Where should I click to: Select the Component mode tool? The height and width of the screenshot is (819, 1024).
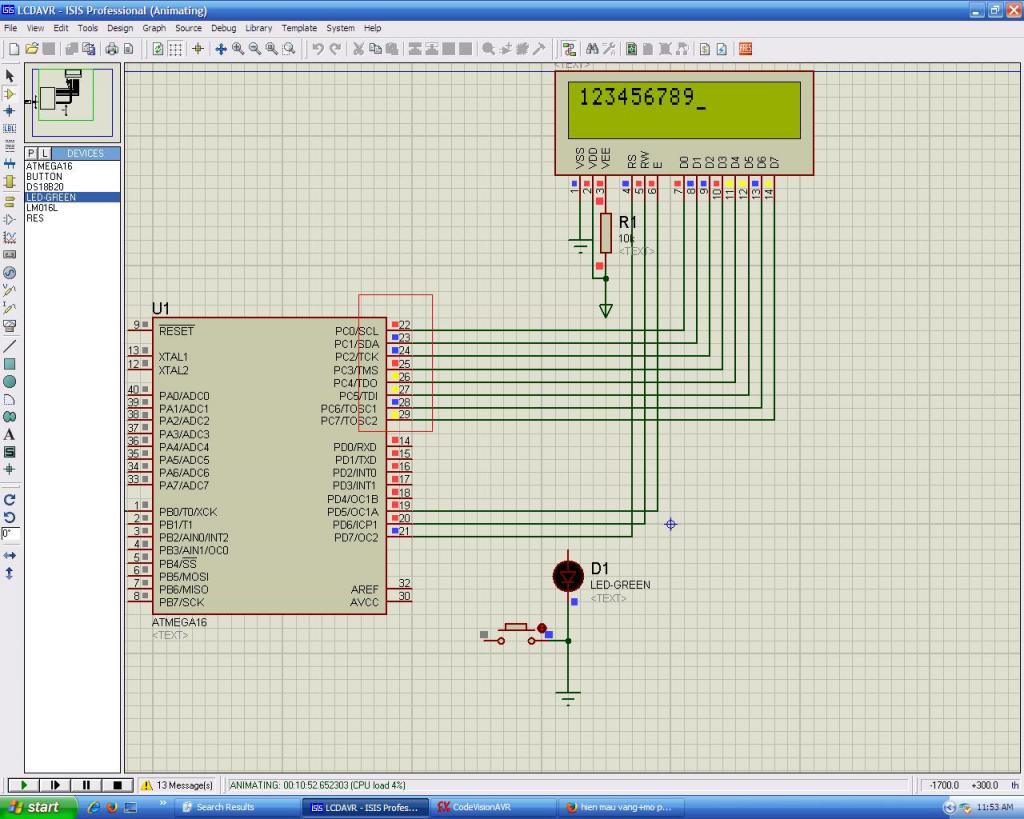coord(10,93)
